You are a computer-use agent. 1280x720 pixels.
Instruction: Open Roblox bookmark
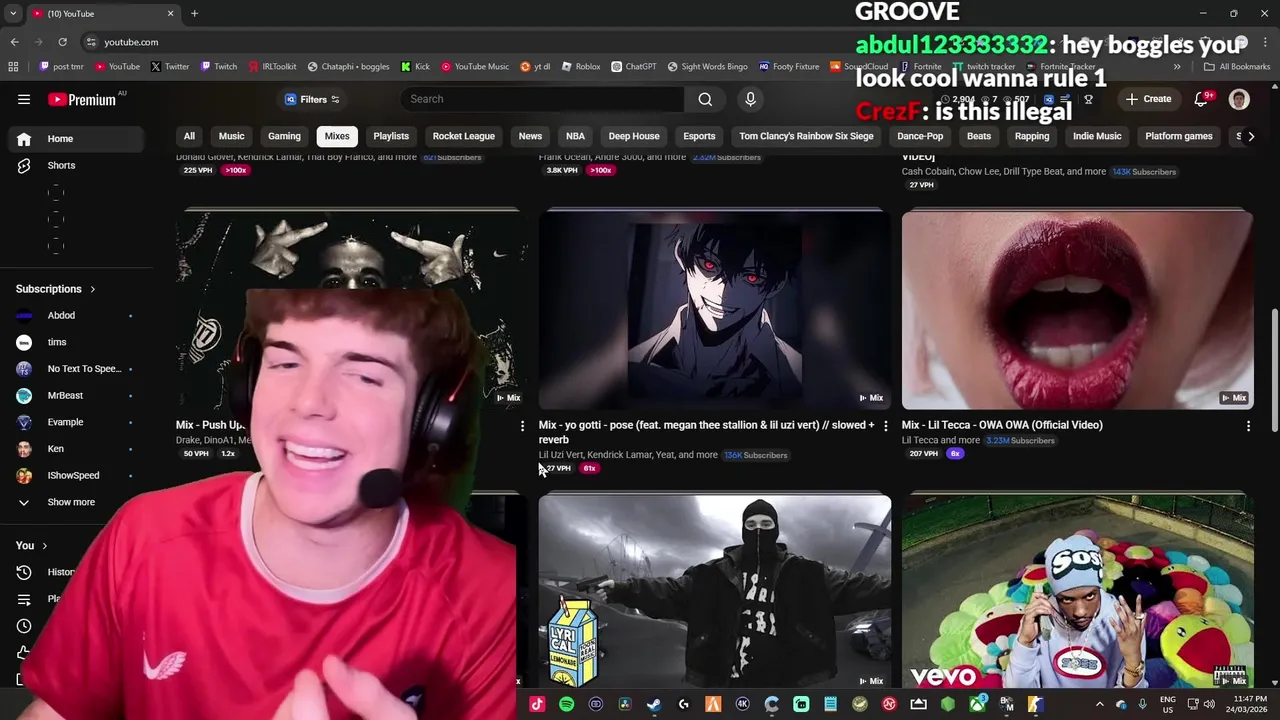tap(581, 67)
